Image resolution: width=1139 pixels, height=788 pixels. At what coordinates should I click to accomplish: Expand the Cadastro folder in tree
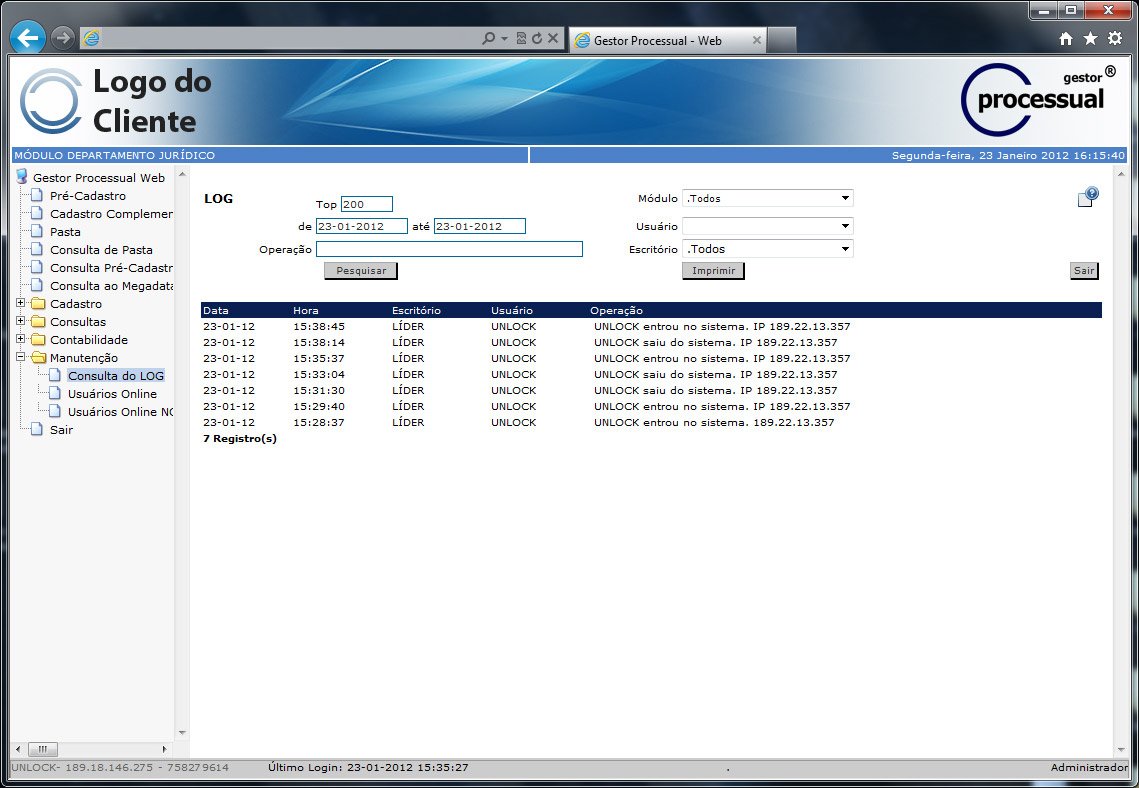[x=21, y=303]
